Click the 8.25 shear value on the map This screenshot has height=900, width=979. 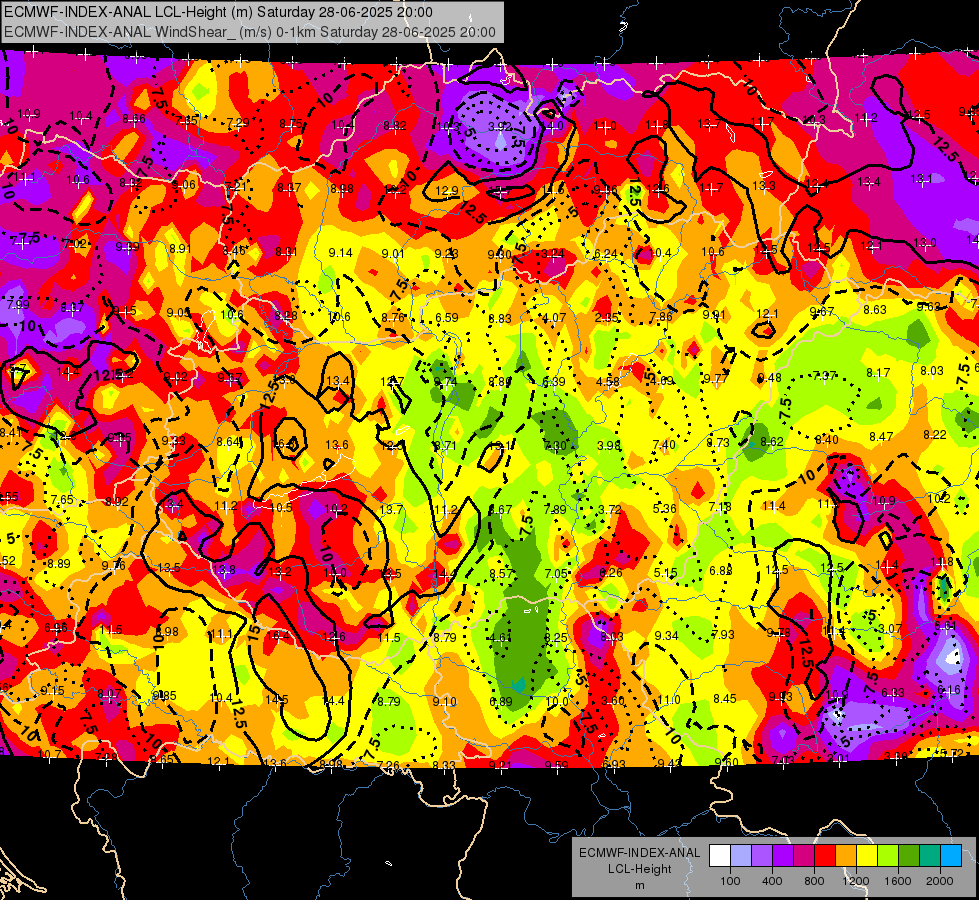[556, 637]
